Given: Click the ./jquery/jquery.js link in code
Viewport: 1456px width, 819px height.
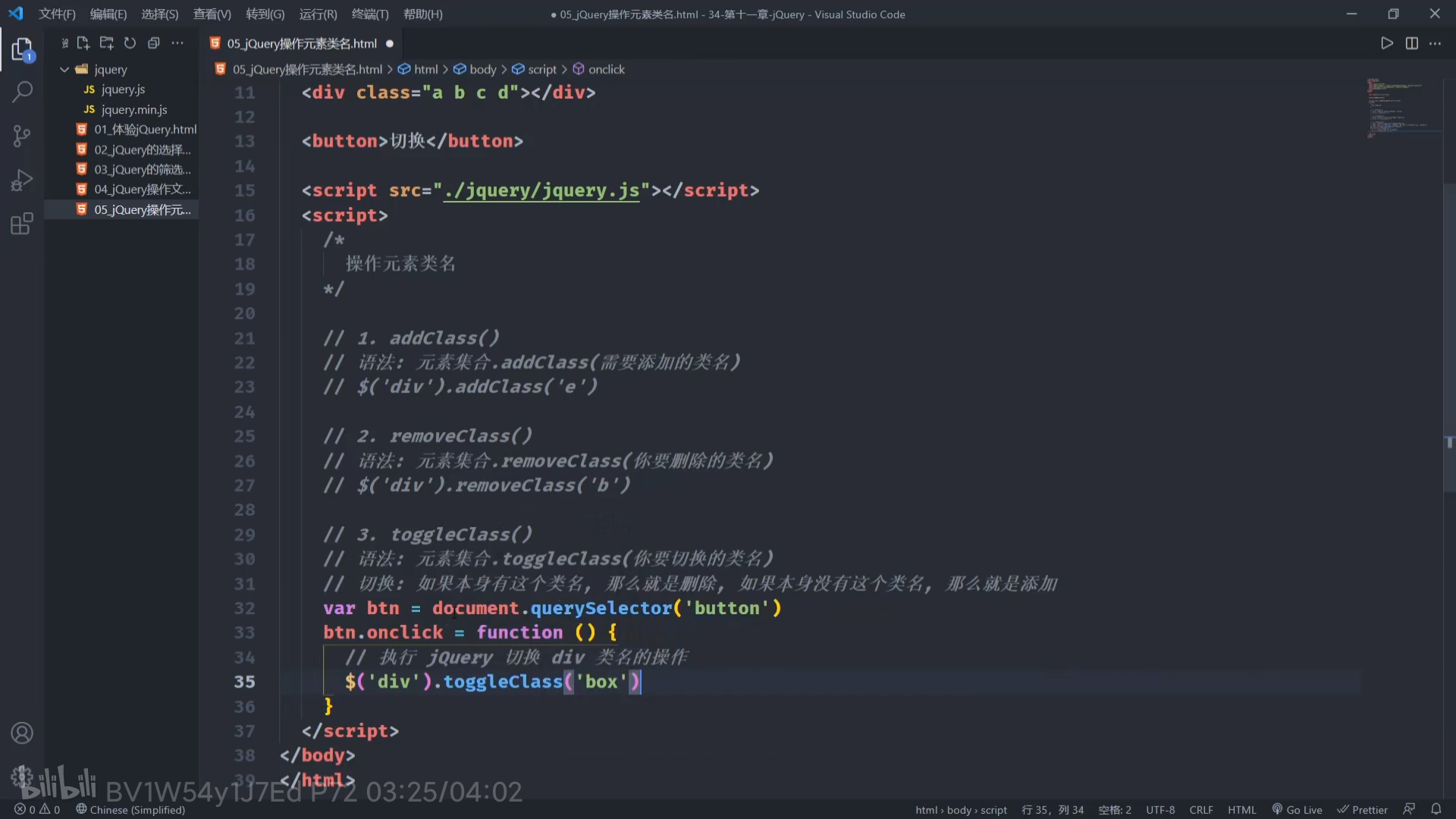Looking at the screenshot, I should tap(541, 190).
